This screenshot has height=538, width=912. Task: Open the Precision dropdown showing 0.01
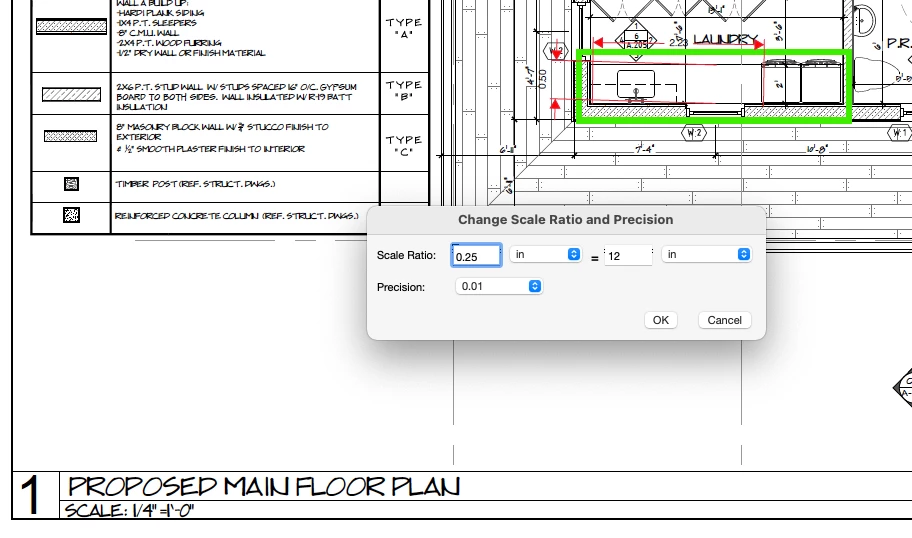tap(499, 286)
